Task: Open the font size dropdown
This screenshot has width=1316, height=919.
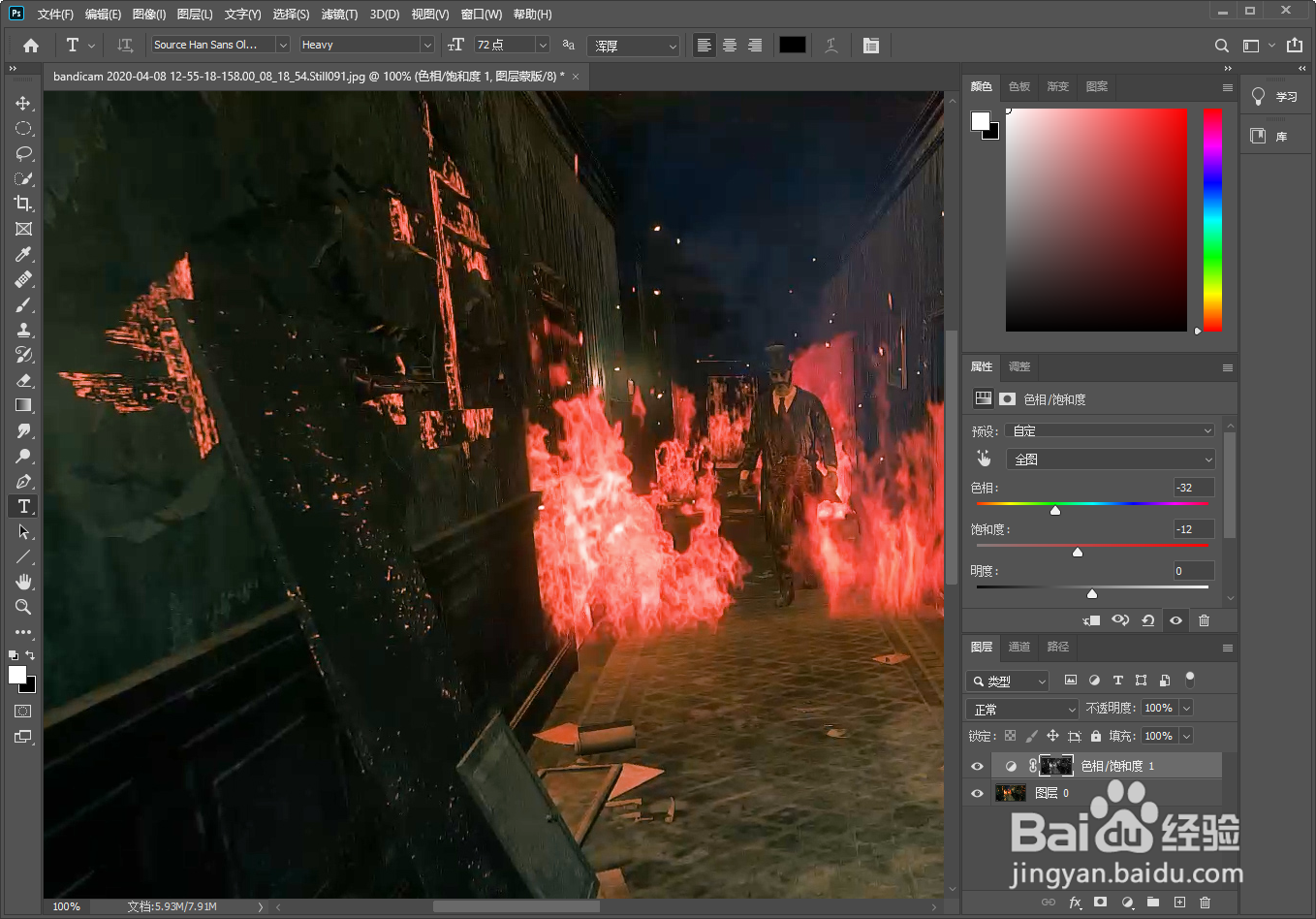Action: coord(543,45)
